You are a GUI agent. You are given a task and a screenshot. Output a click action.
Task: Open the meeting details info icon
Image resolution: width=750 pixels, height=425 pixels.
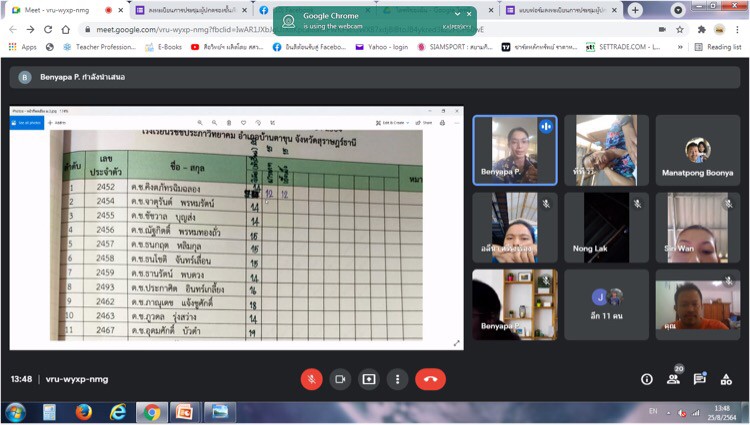click(x=646, y=379)
